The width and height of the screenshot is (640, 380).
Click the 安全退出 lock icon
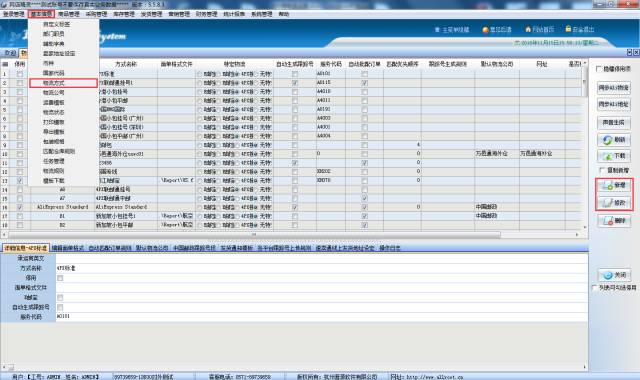[568, 29]
